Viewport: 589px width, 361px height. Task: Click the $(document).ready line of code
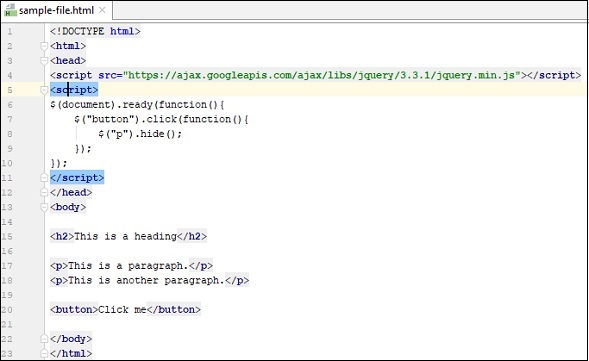point(137,104)
